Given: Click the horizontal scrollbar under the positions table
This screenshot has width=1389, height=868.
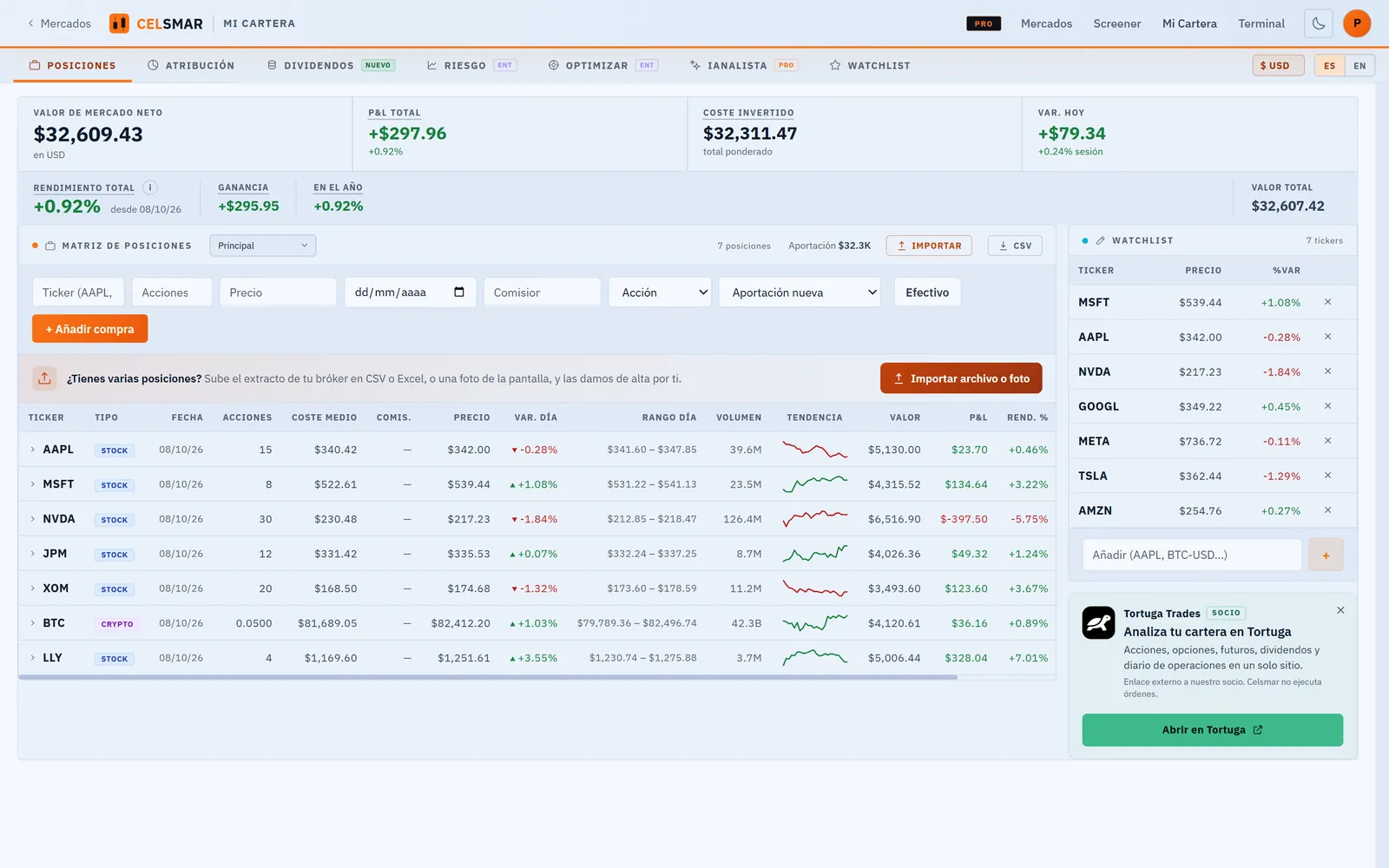Looking at the screenshot, I should tap(488, 677).
